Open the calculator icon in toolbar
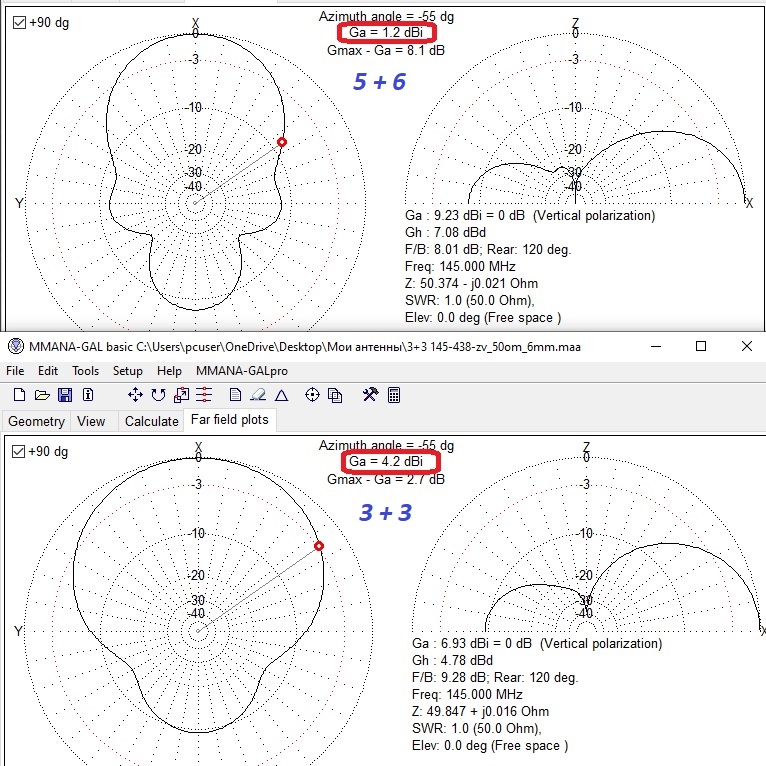 point(394,396)
